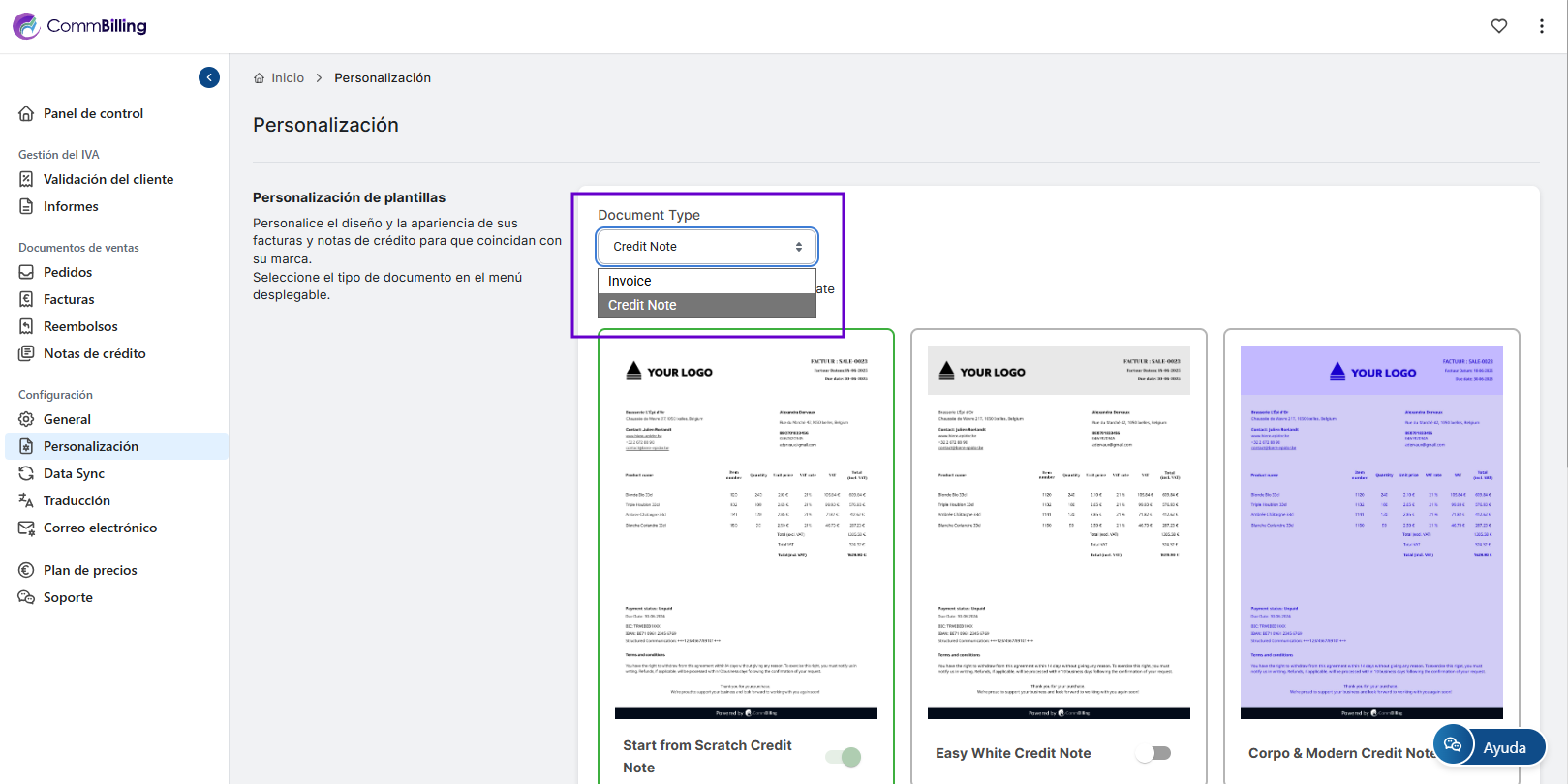Screen dimensions: 1568x784
Task: Click the Data Sync sidebar icon
Action: coord(26,473)
